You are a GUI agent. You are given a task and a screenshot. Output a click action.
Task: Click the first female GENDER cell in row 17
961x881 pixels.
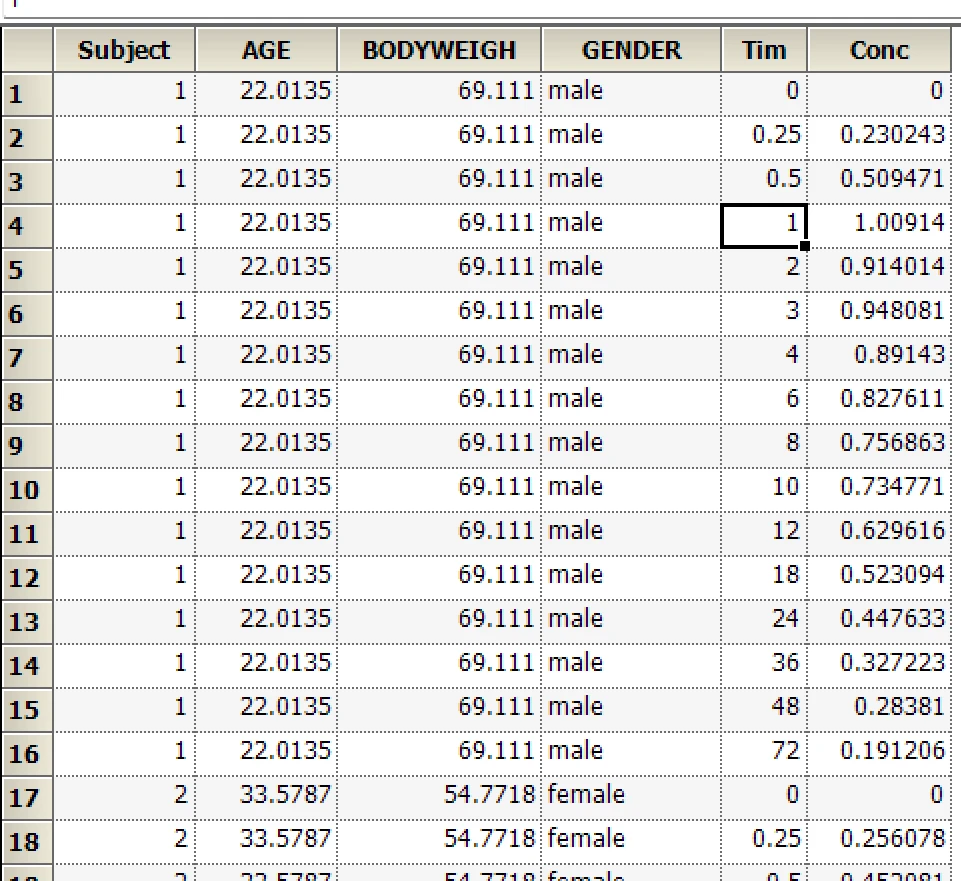tap(631, 795)
